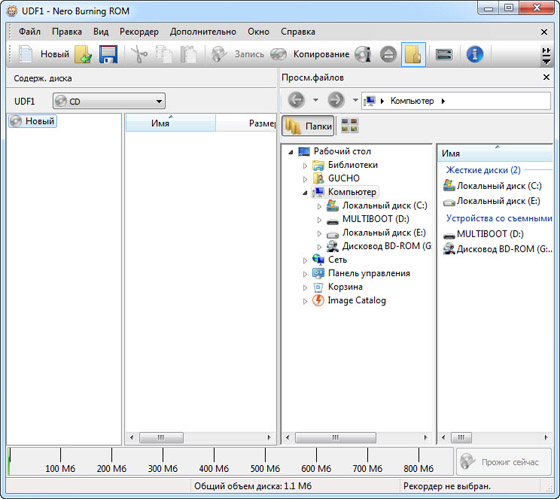Switch view with thumbnails icon
This screenshot has height=499, width=560.
pyautogui.click(x=350, y=126)
